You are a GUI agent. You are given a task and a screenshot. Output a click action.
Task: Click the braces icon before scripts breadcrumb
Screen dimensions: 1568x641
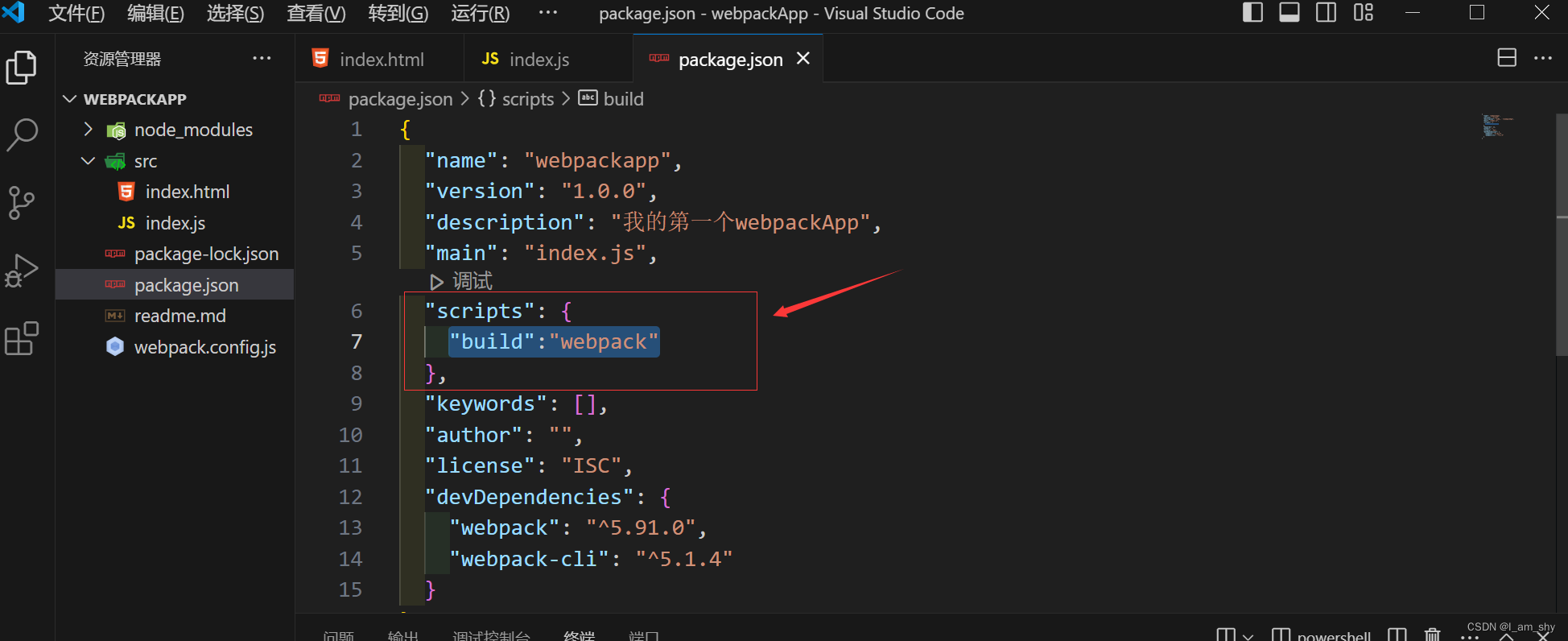tap(487, 98)
